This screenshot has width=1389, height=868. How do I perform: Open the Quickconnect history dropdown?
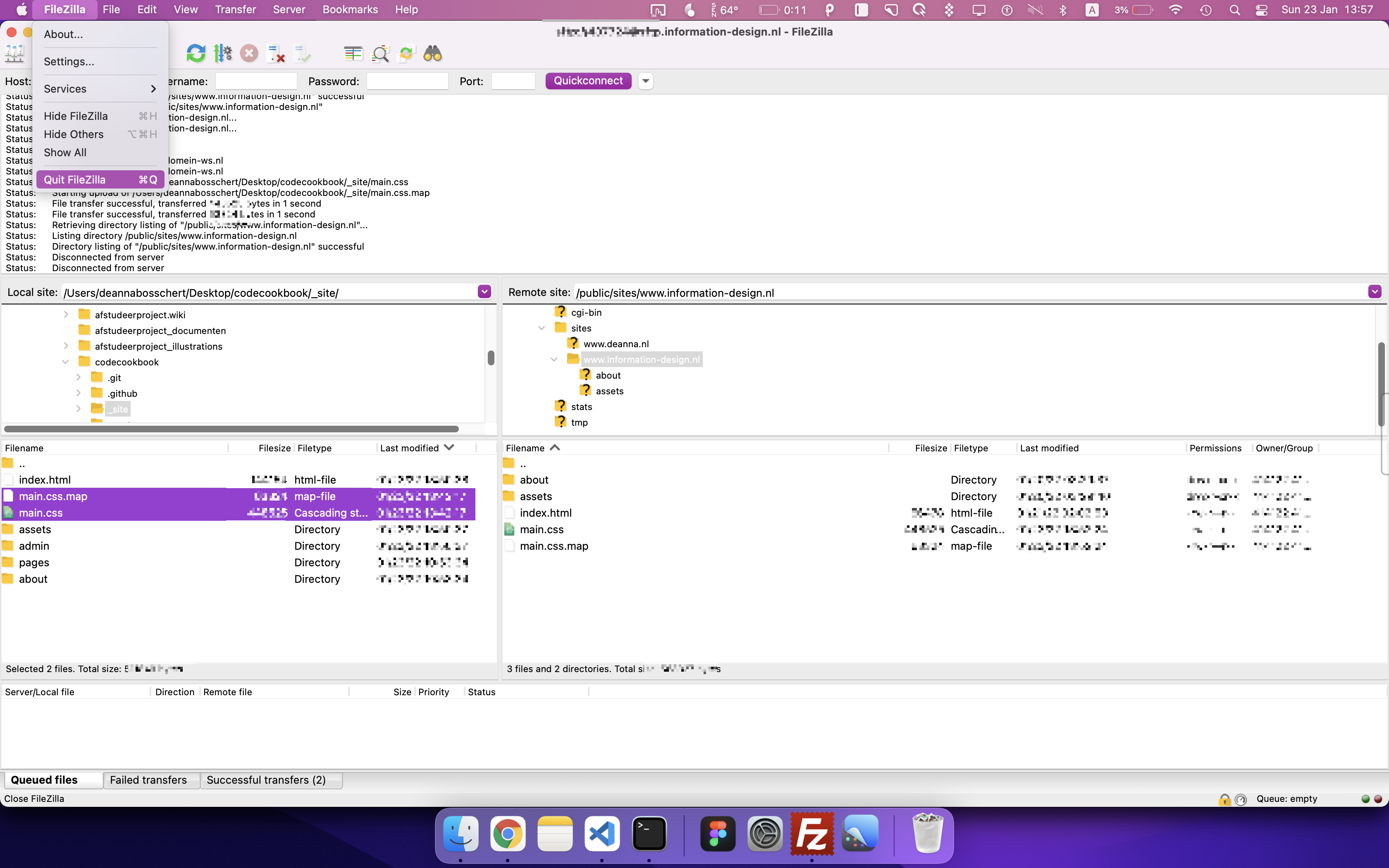point(645,81)
